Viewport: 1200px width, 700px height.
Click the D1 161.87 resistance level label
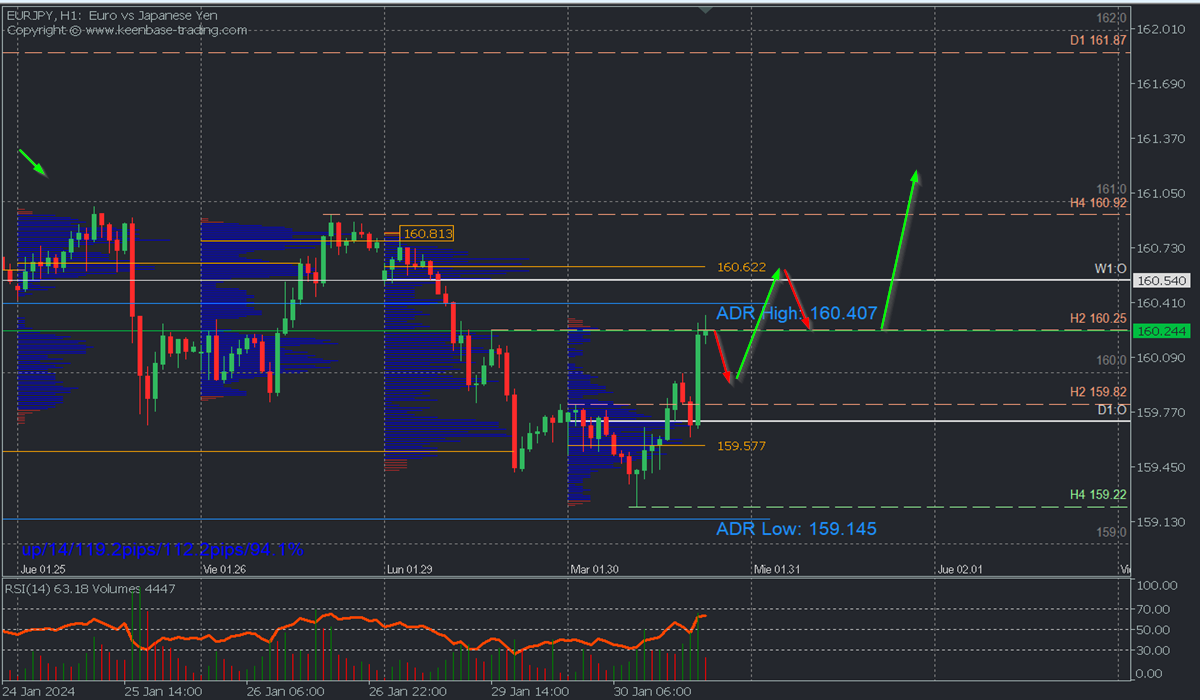click(x=1098, y=41)
